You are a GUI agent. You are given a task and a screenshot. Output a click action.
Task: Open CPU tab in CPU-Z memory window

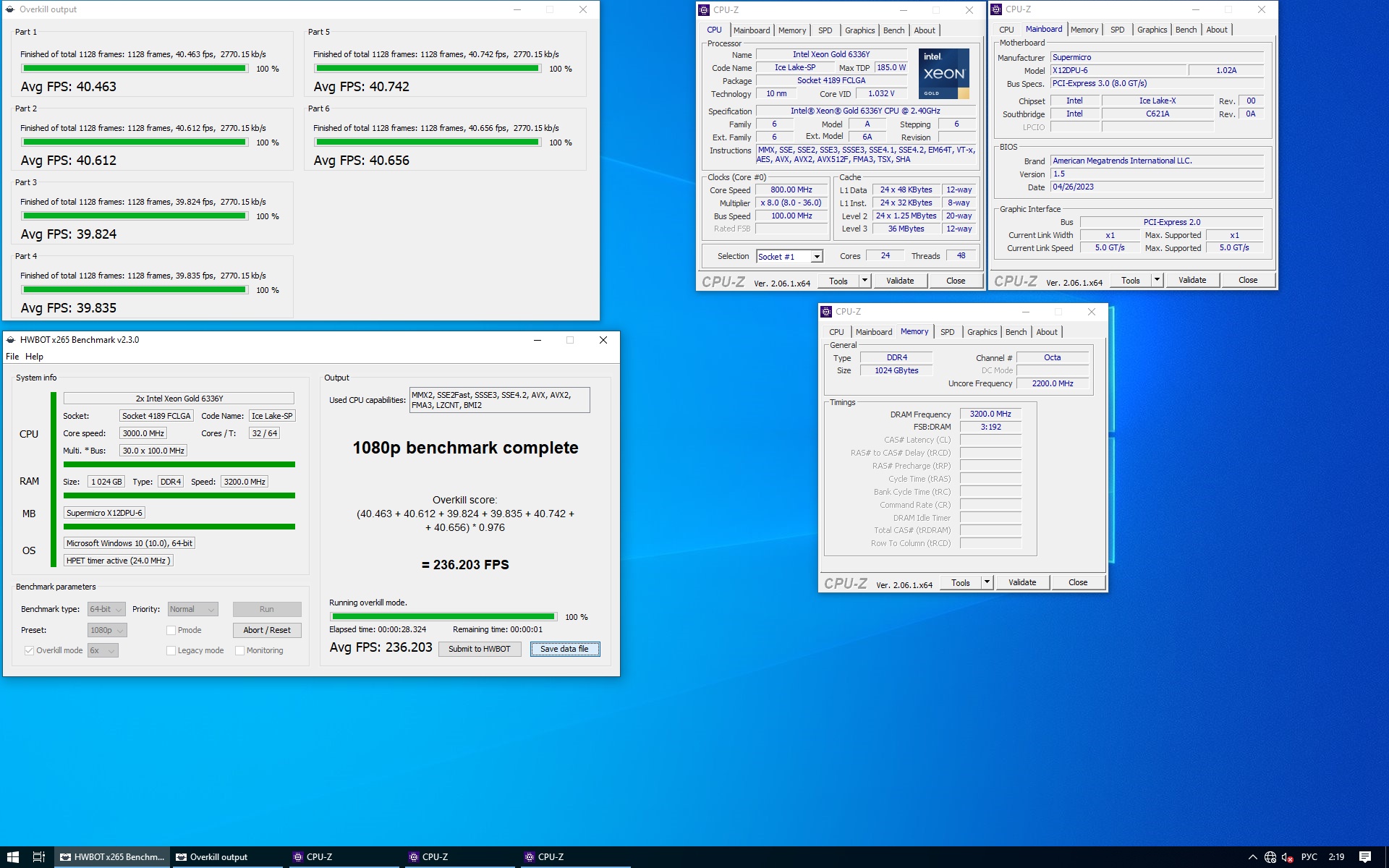point(836,332)
